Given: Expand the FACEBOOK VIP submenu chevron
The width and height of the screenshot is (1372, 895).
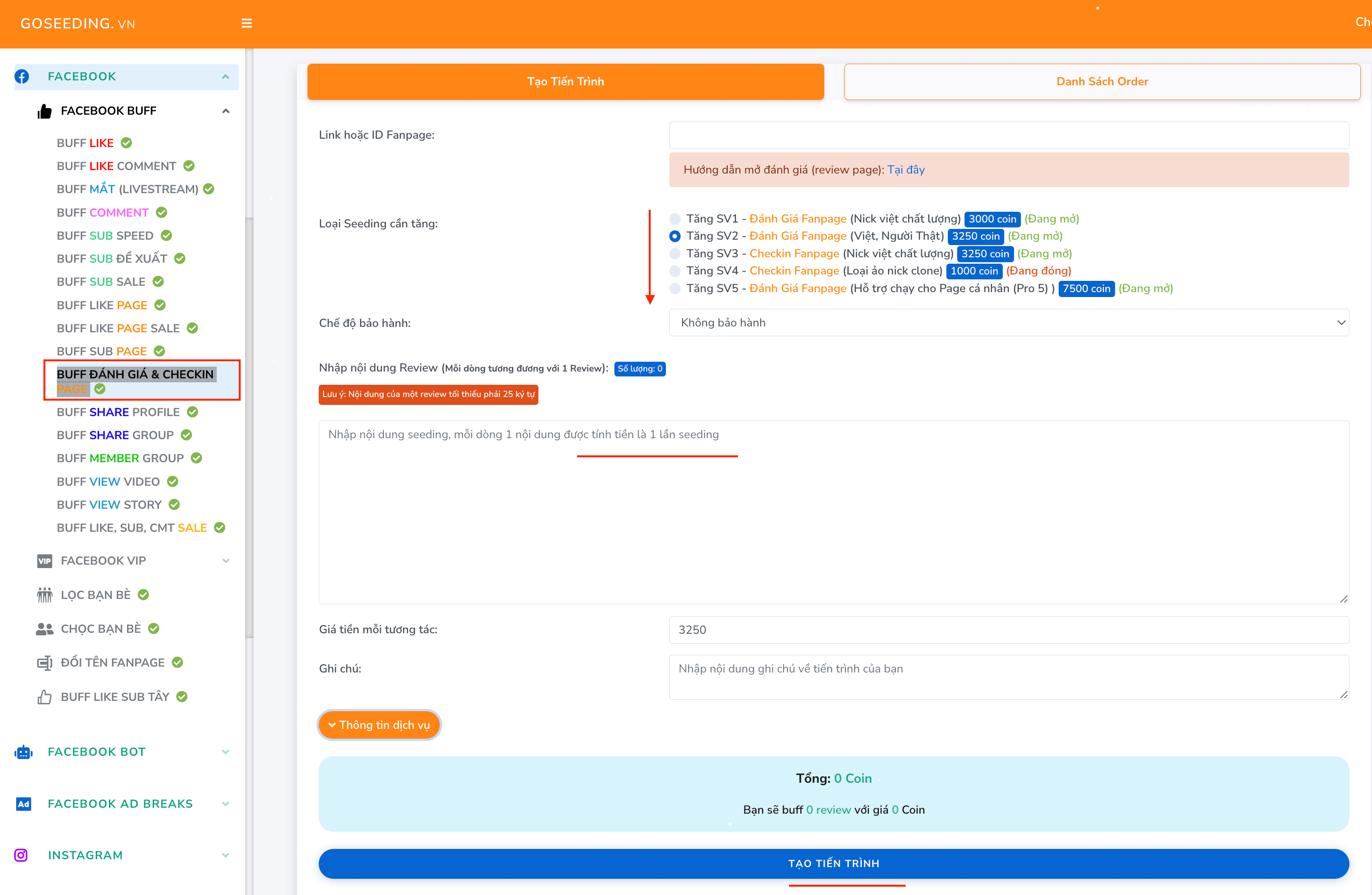Looking at the screenshot, I should (x=226, y=561).
